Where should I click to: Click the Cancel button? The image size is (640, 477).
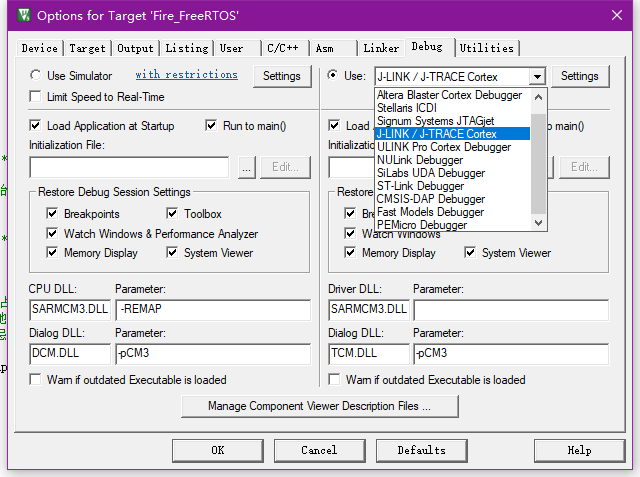pyautogui.click(x=320, y=450)
